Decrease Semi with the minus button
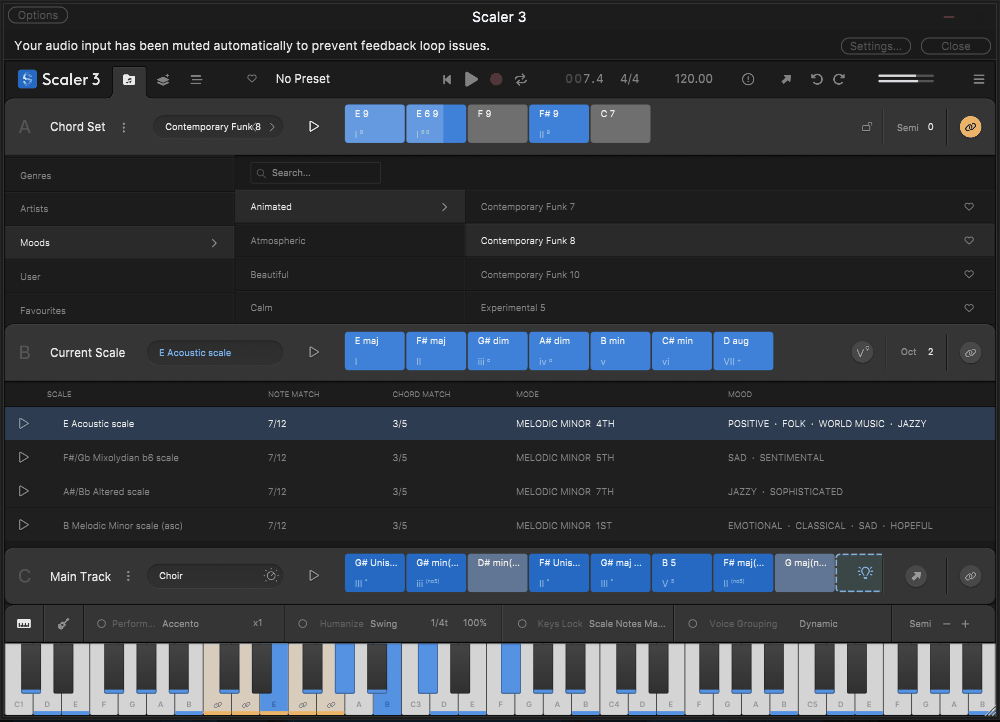The image size is (1000, 722). tap(946, 624)
